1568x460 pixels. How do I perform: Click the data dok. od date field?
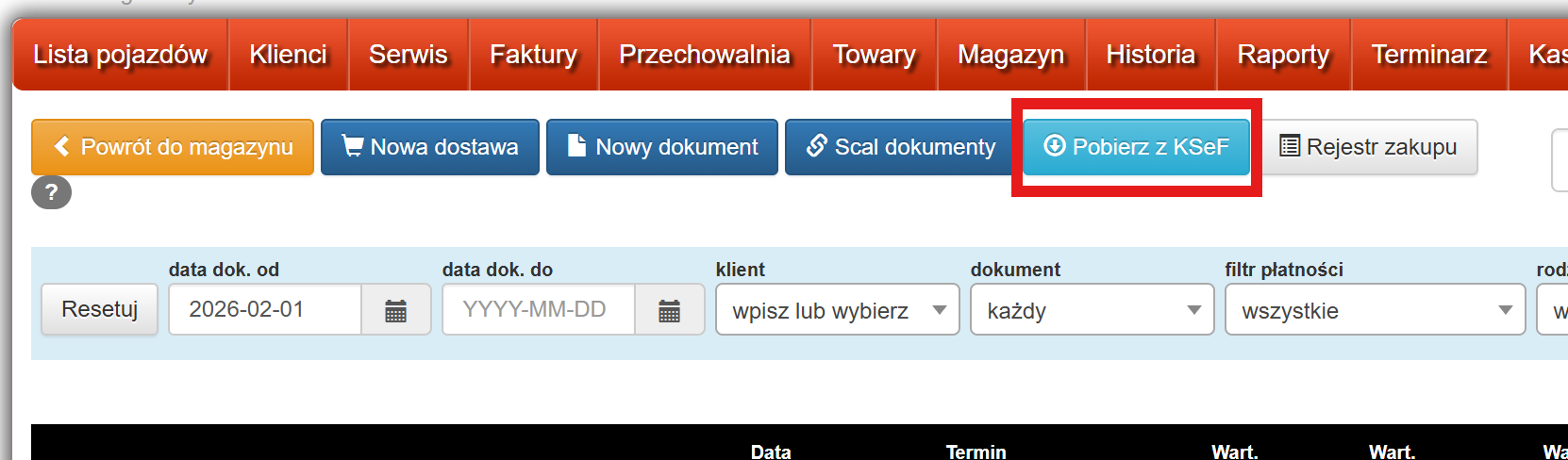point(265,310)
